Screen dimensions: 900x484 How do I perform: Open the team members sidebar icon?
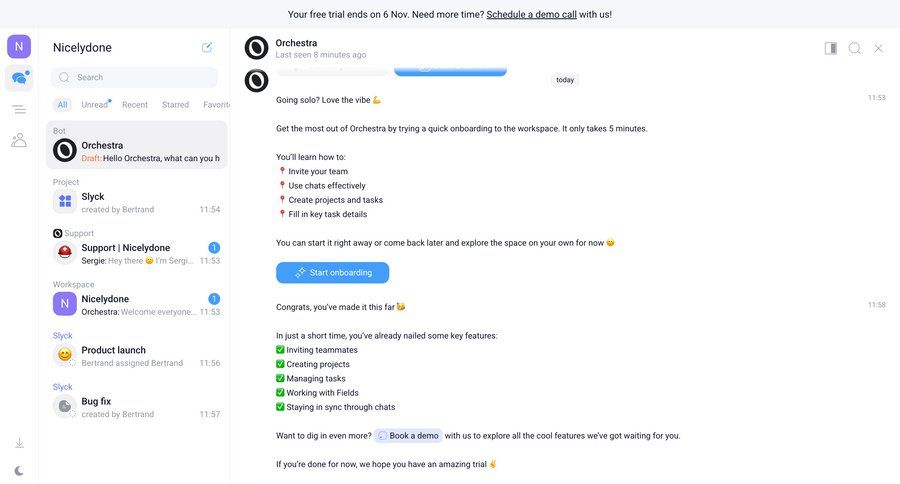(x=19, y=140)
